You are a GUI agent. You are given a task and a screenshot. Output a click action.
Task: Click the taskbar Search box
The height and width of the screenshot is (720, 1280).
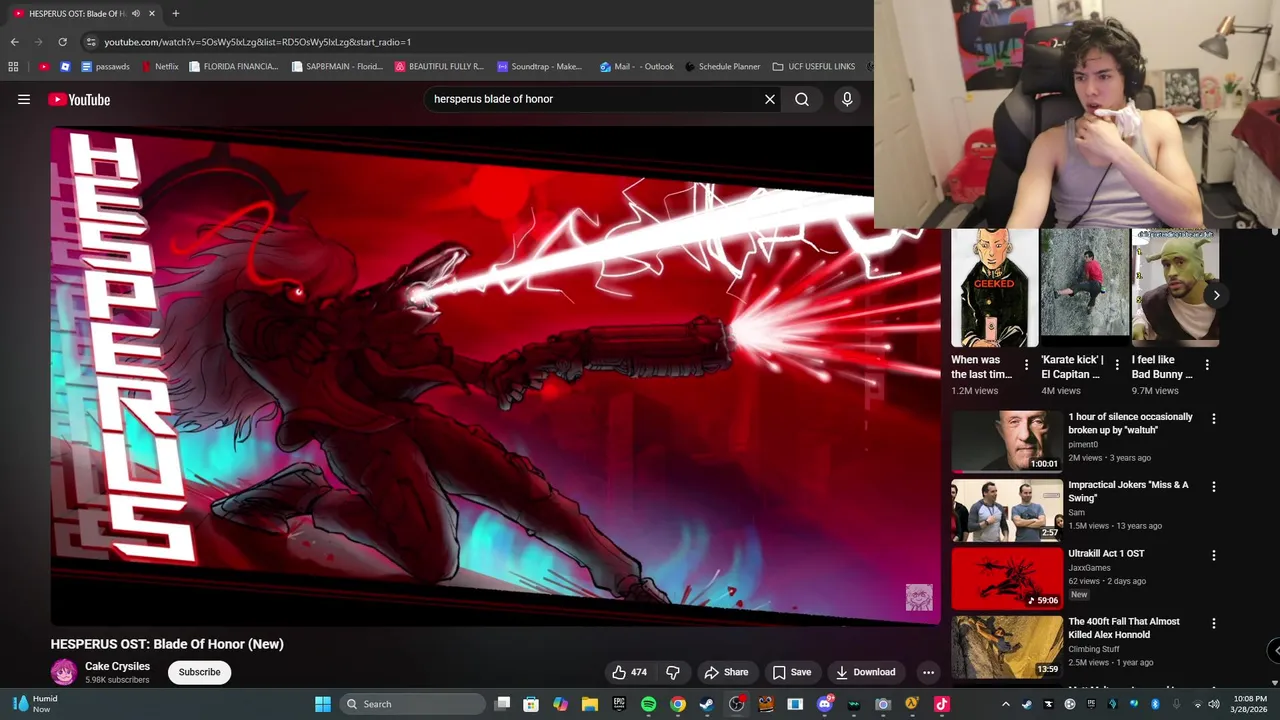pos(412,704)
